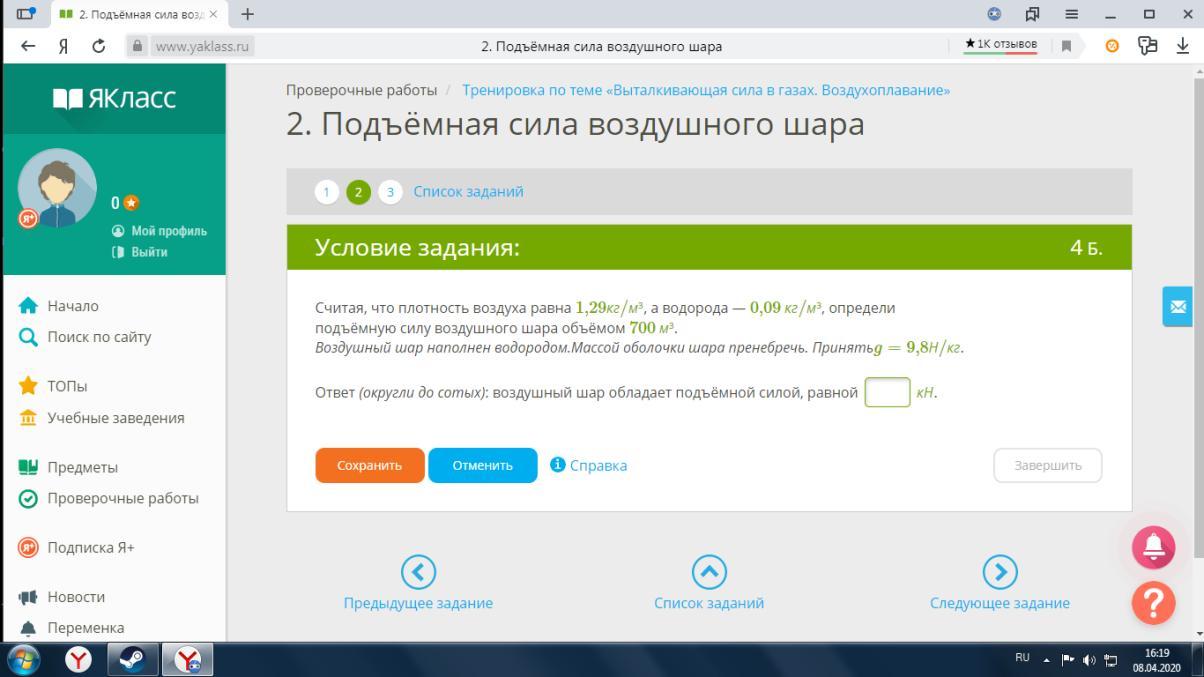Open the blue envelope message tab

(1178, 307)
